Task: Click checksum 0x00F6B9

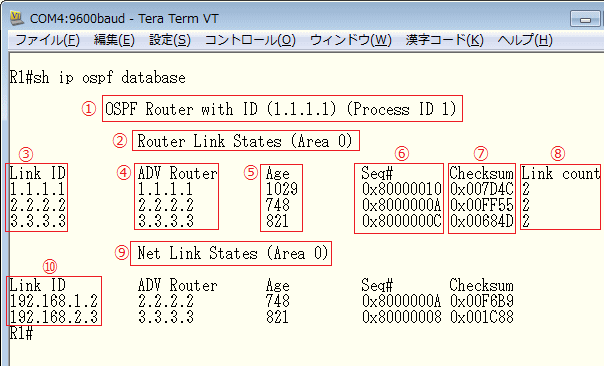Action: point(482,301)
